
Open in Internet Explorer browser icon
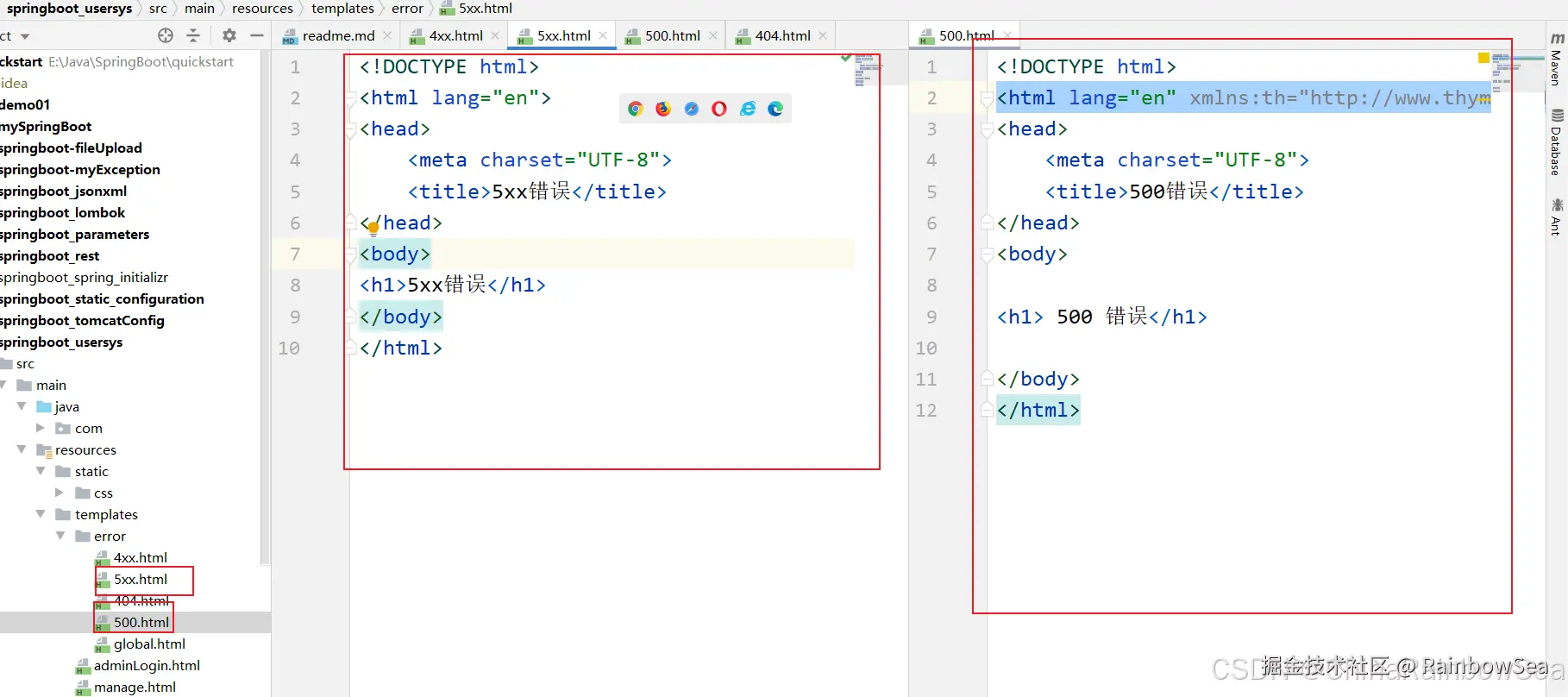[x=748, y=109]
